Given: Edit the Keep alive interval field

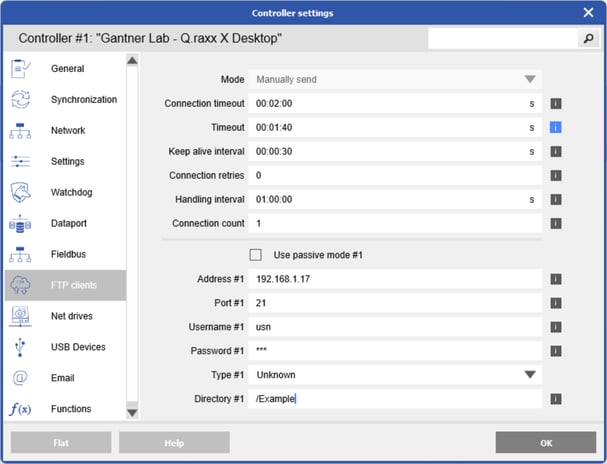Looking at the screenshot, I should click(395, 151).
